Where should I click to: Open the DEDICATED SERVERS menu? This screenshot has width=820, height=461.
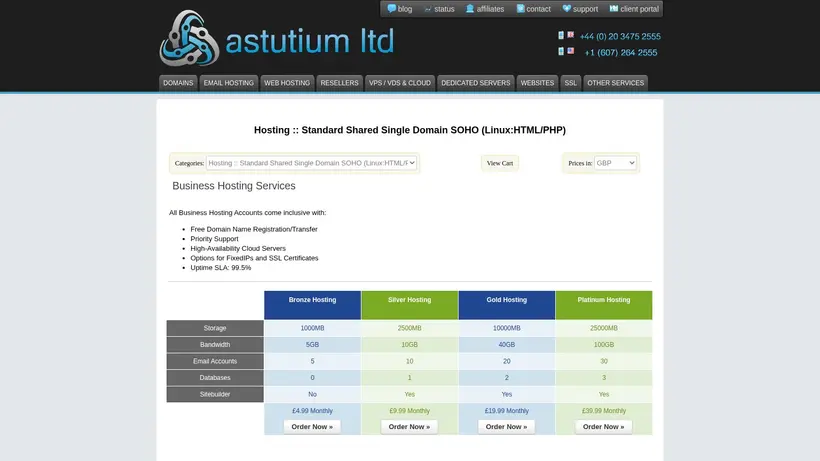[475, 83]
